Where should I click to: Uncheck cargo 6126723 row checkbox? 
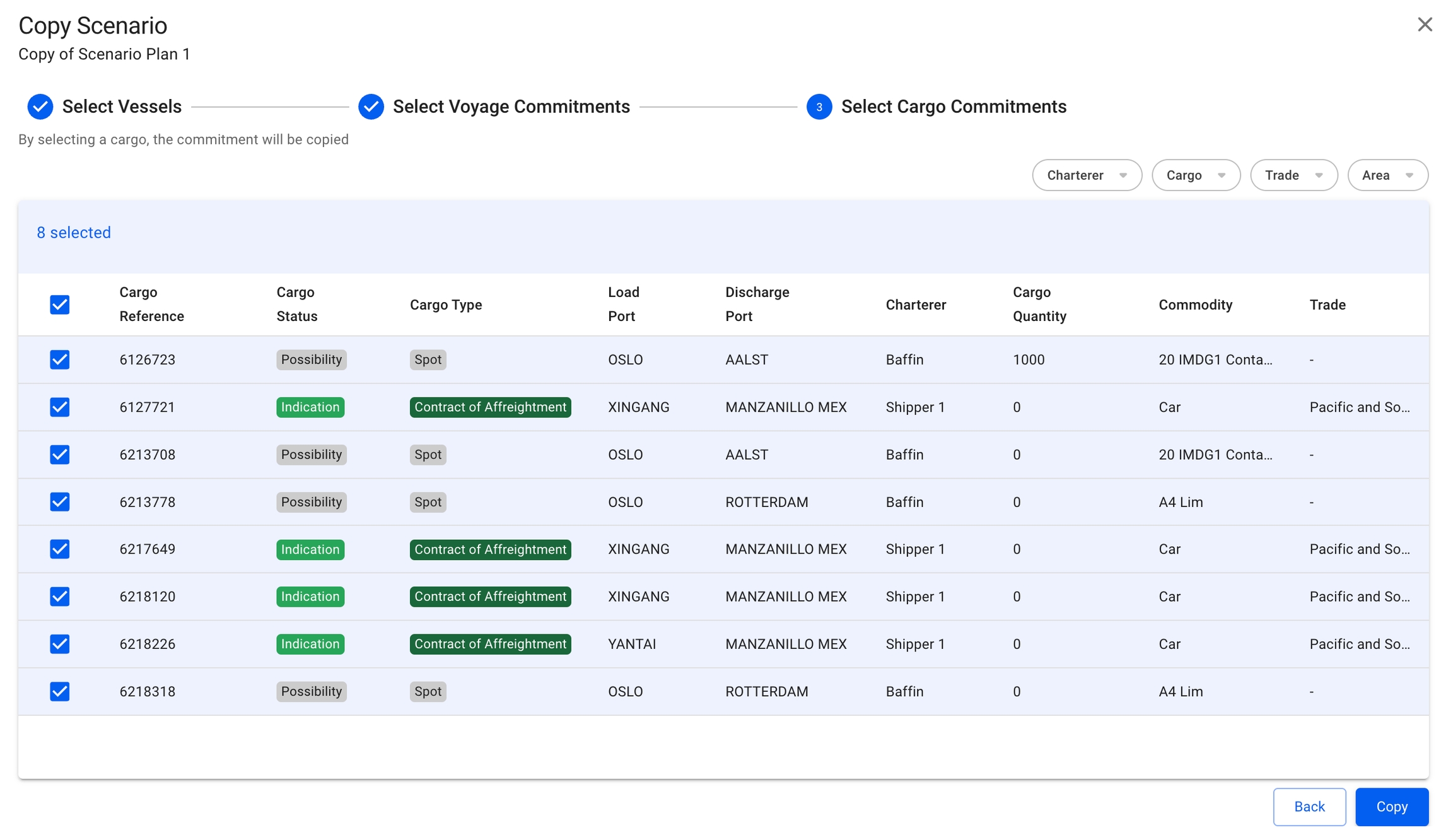(60, 359)
